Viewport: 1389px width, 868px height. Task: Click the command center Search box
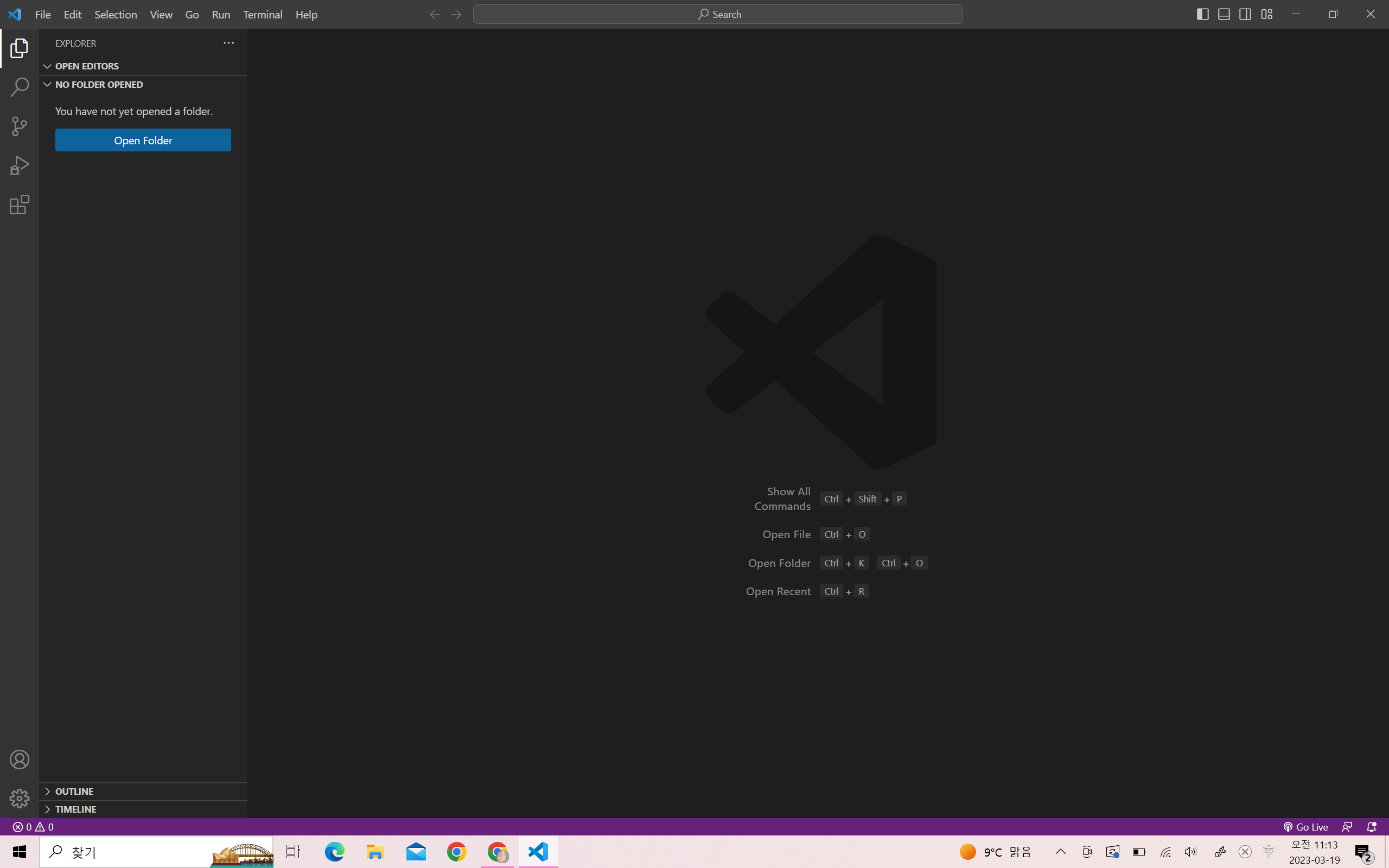coord(718,14)
